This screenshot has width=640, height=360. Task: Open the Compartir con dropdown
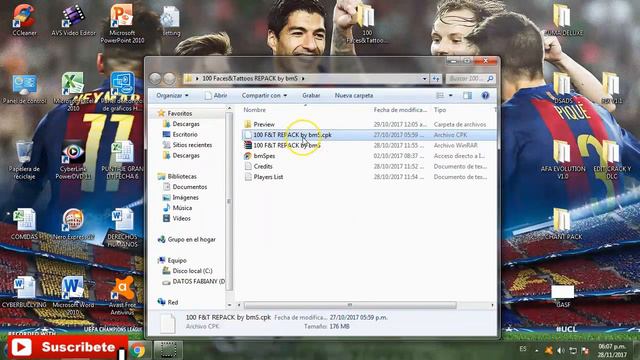[264, 96]
